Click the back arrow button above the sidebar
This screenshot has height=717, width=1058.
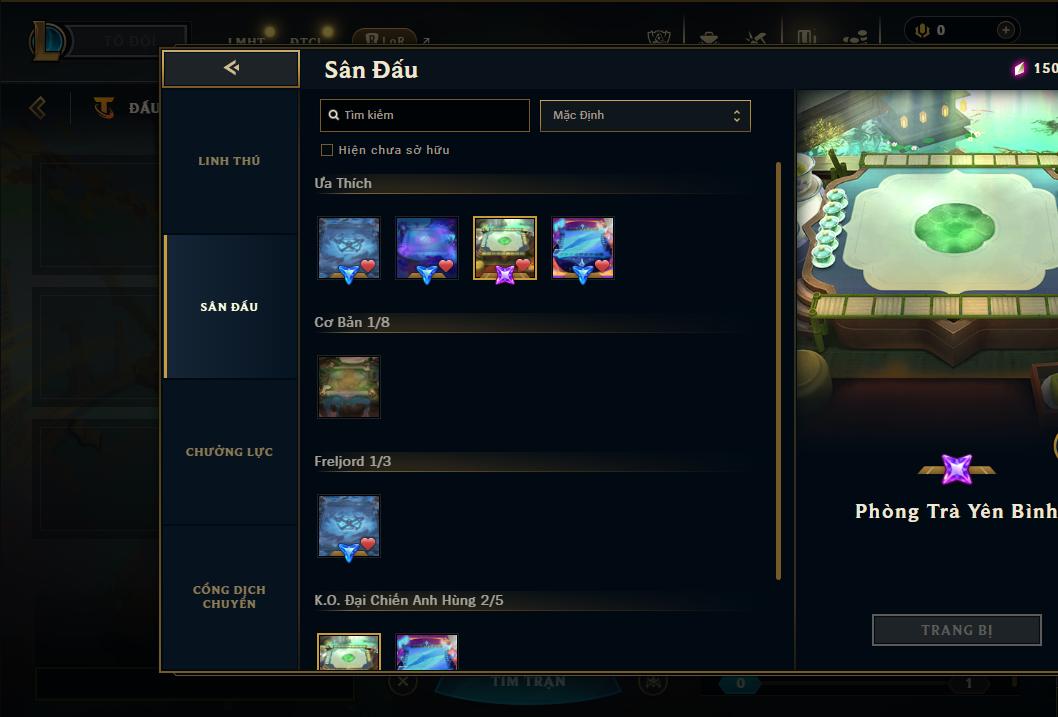tap(231, 68)
